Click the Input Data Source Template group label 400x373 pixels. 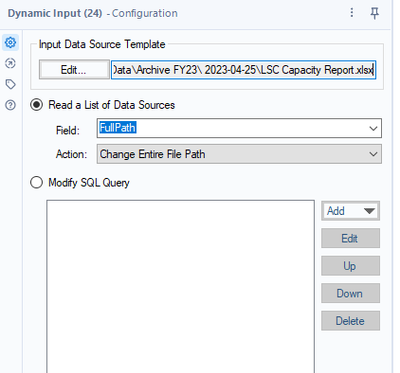(102, 44)
